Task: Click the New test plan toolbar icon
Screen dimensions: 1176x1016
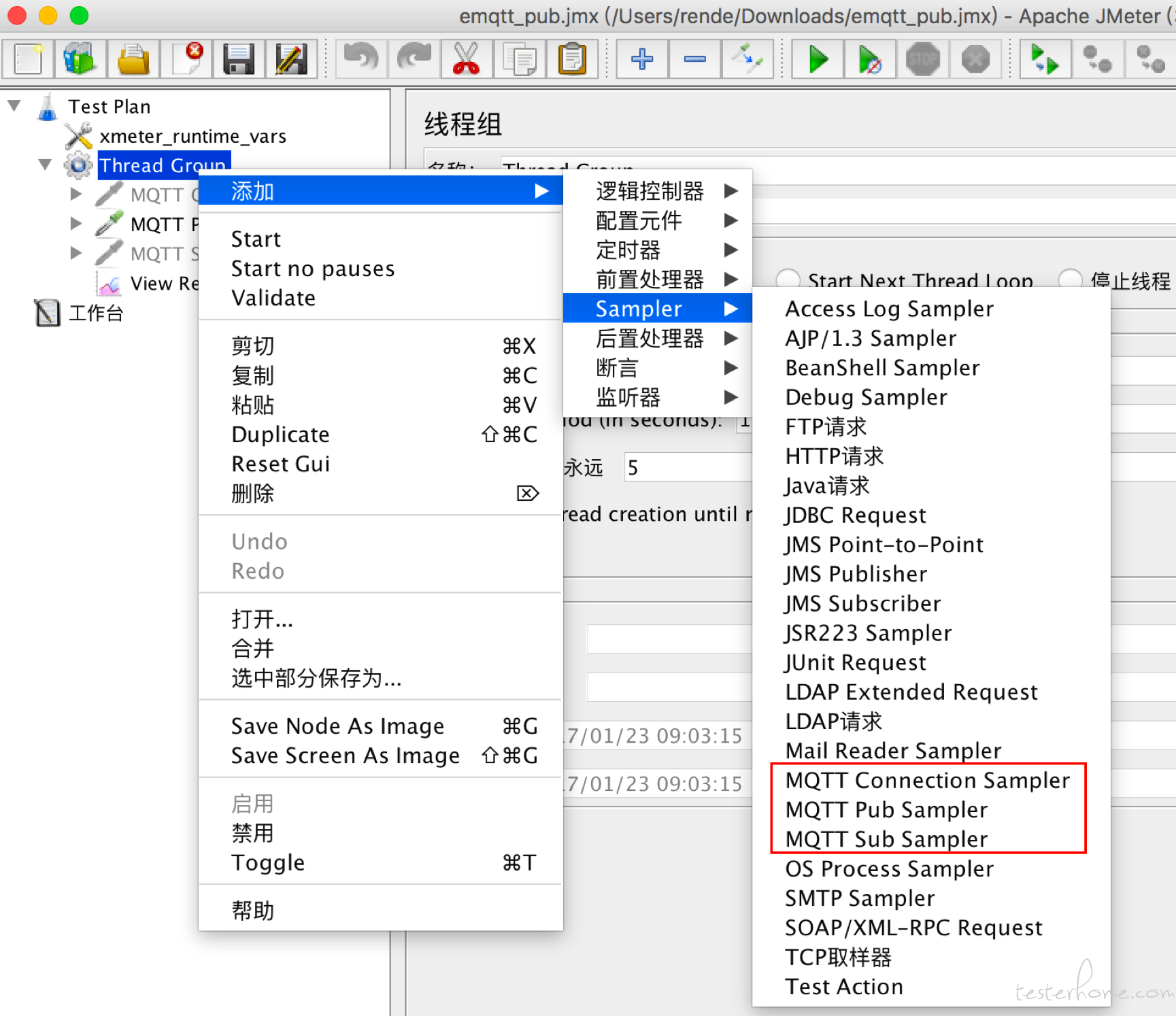Action: coord(28,59)
